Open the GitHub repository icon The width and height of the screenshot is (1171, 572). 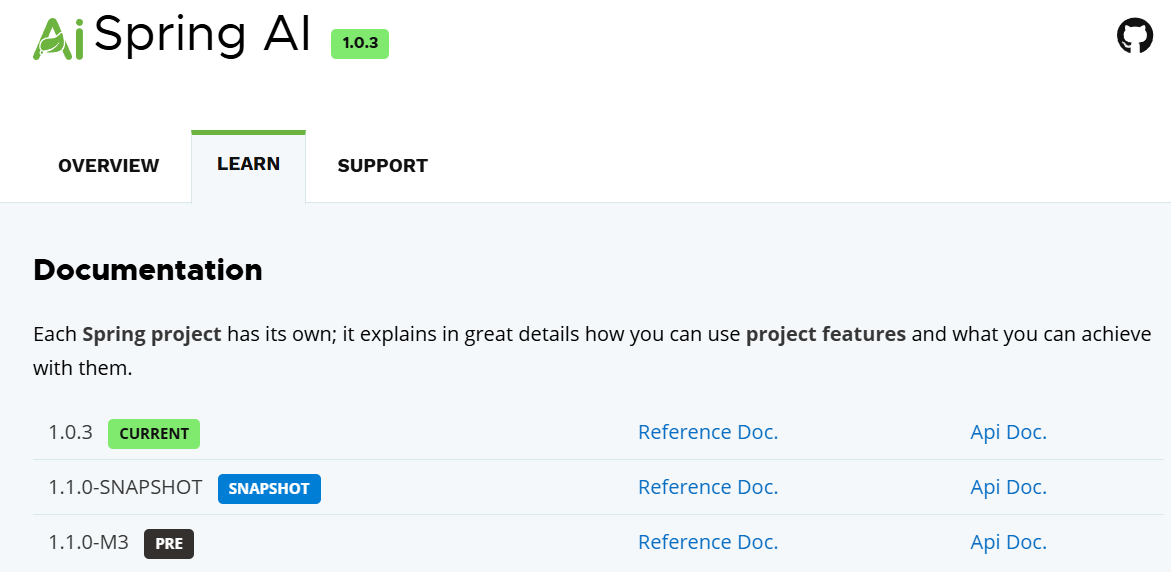1134,37
